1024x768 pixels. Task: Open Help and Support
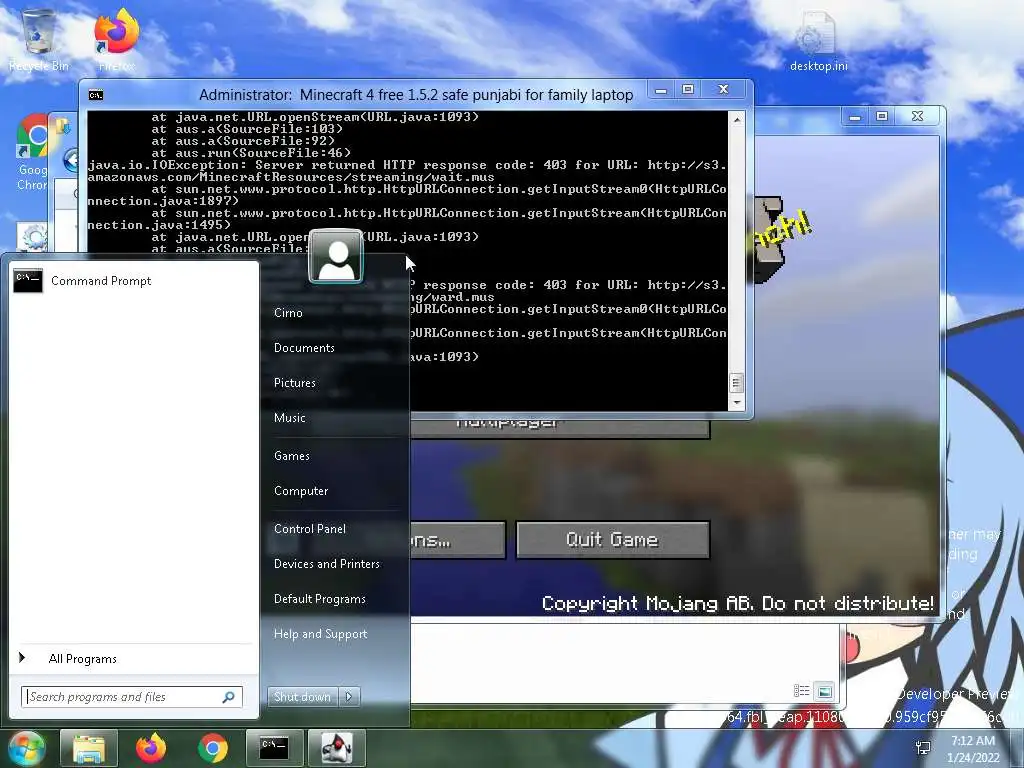[x=320, y=634]
